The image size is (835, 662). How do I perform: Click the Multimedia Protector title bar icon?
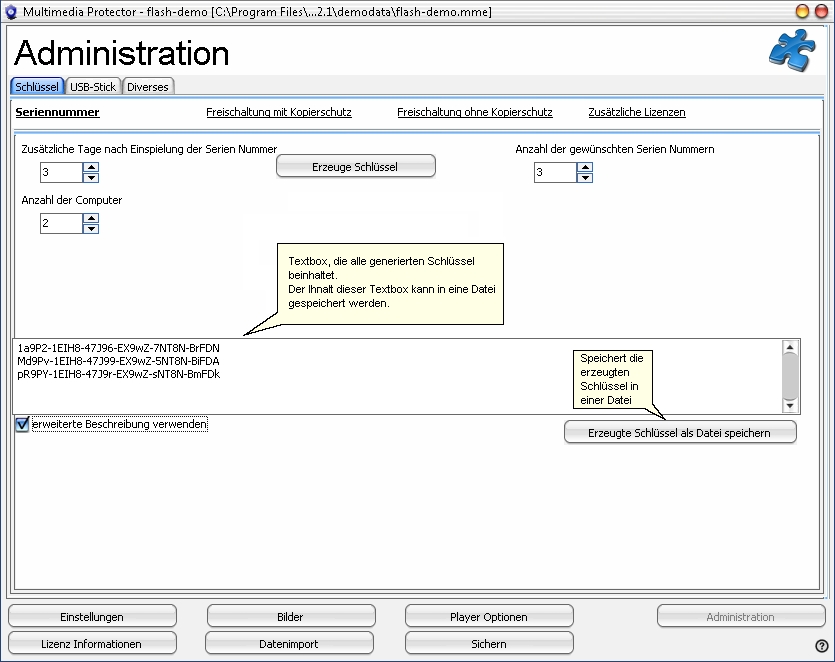coord(11,11)
